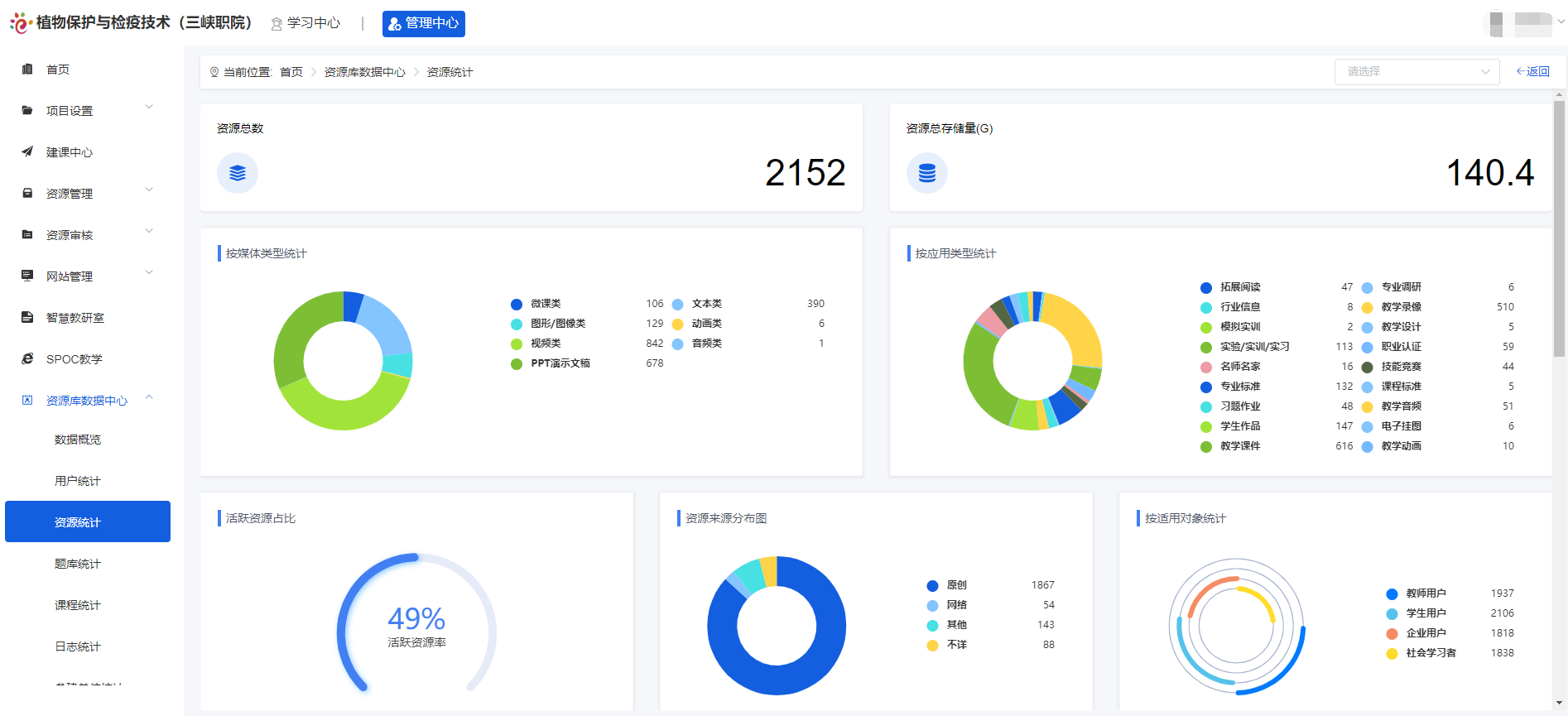Screen dimensions: 1568x716
Task: Toggle 教学课件 legend item in application chart
Action: click(x=1239, y=446)
